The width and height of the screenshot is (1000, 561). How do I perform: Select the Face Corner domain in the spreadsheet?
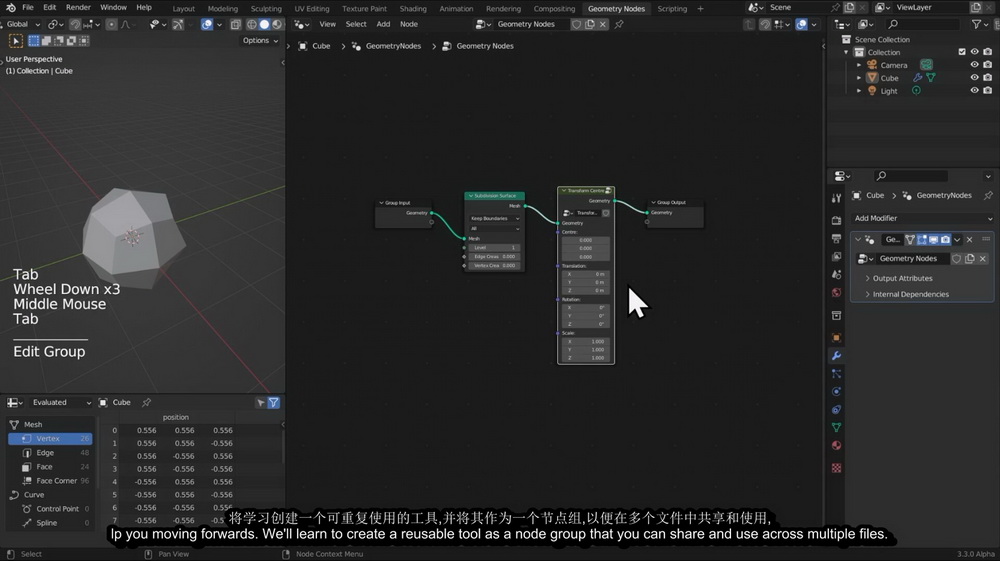point(50,481)
